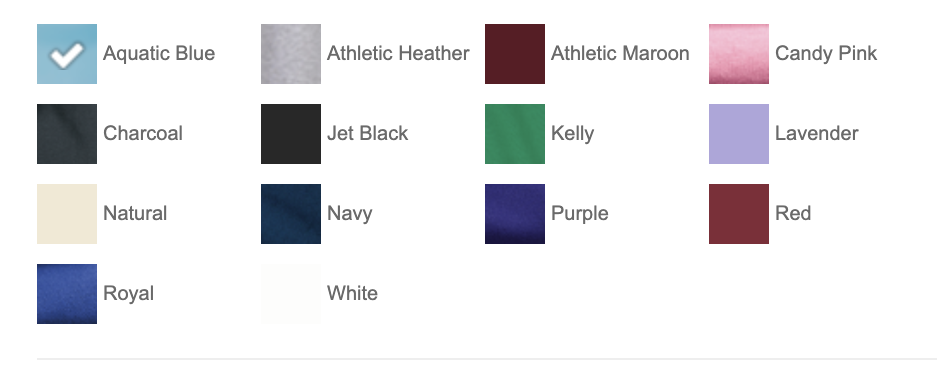Choose the Red color swatch
The image size is (948, 390).
(739, 214)
